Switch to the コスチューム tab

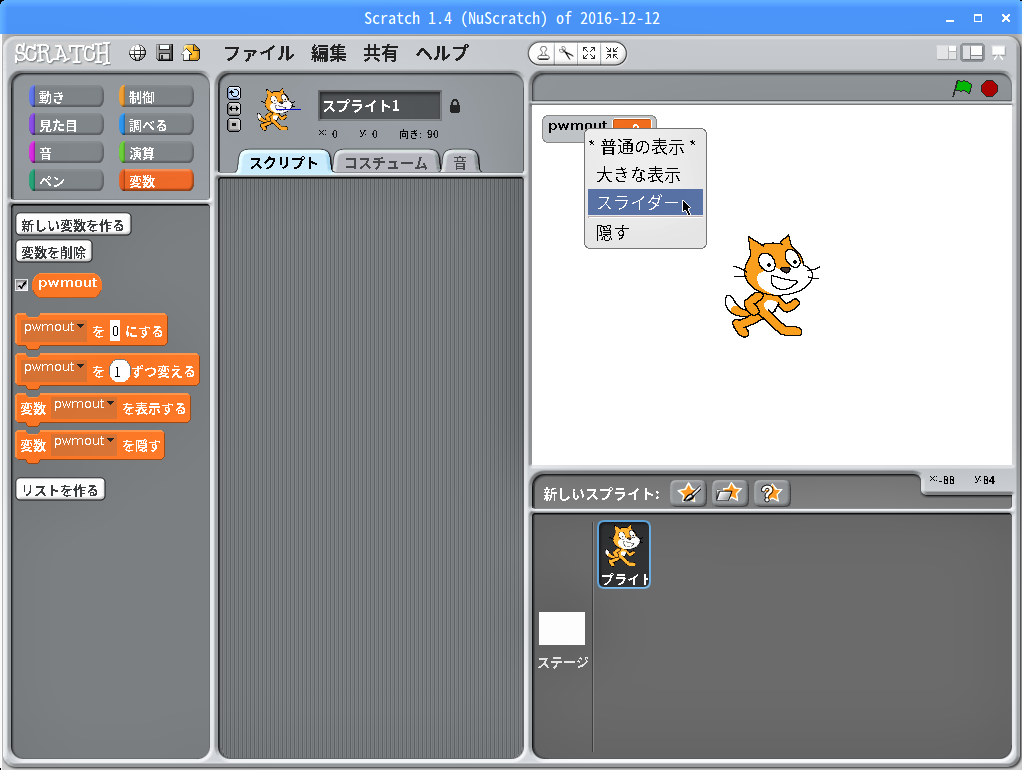pyautogui.click(x=386, y=162)
